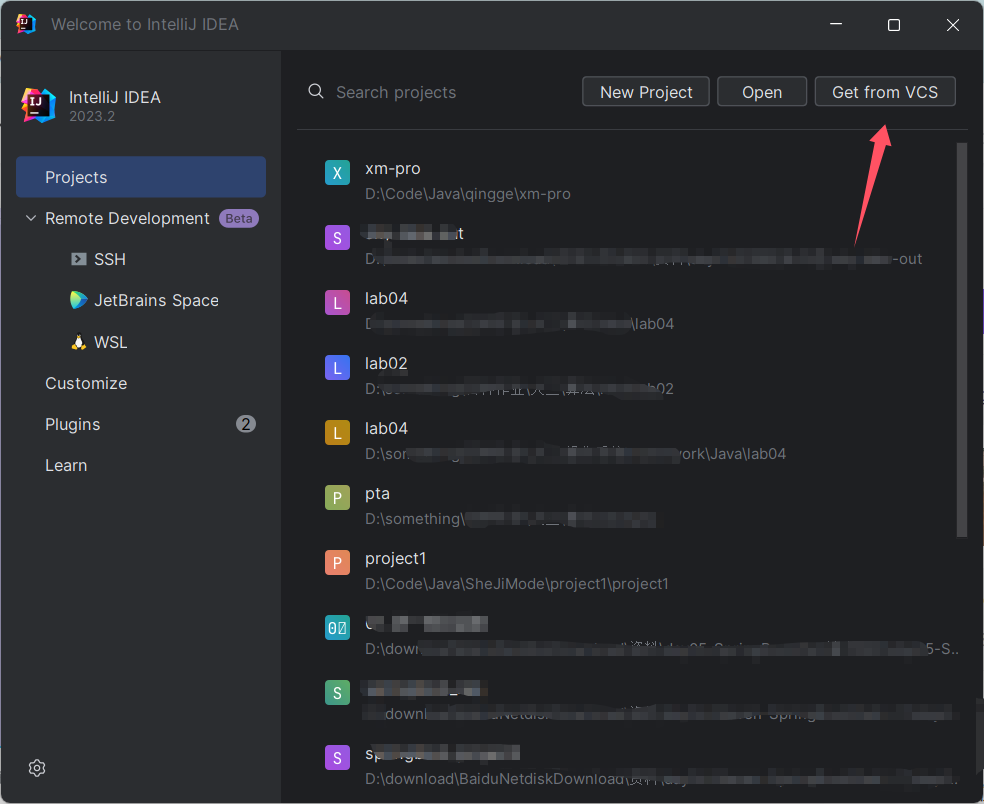The height and width of the screenshot is (804, 984).
Task: Click the magenta L icon of first lab04
Action: coord(337,303)
